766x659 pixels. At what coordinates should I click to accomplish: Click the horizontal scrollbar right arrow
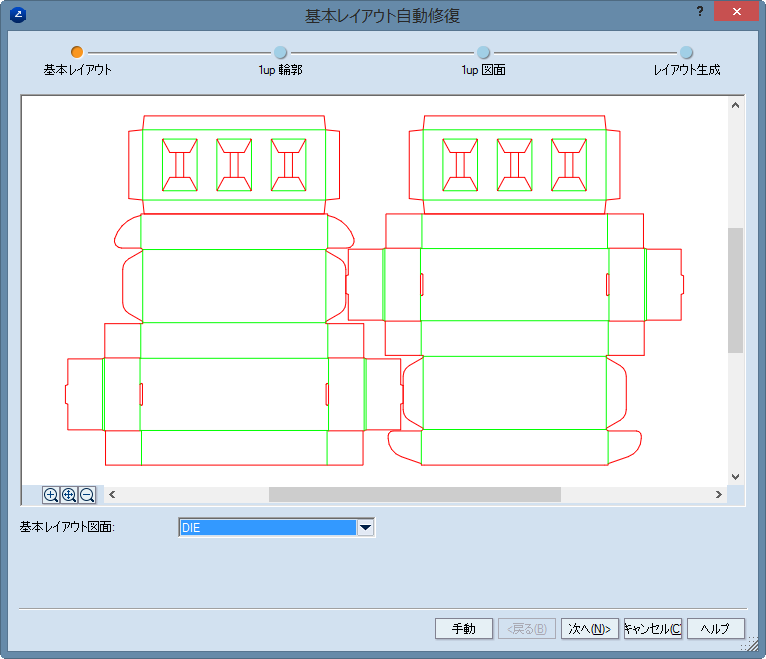coord(719,494)
